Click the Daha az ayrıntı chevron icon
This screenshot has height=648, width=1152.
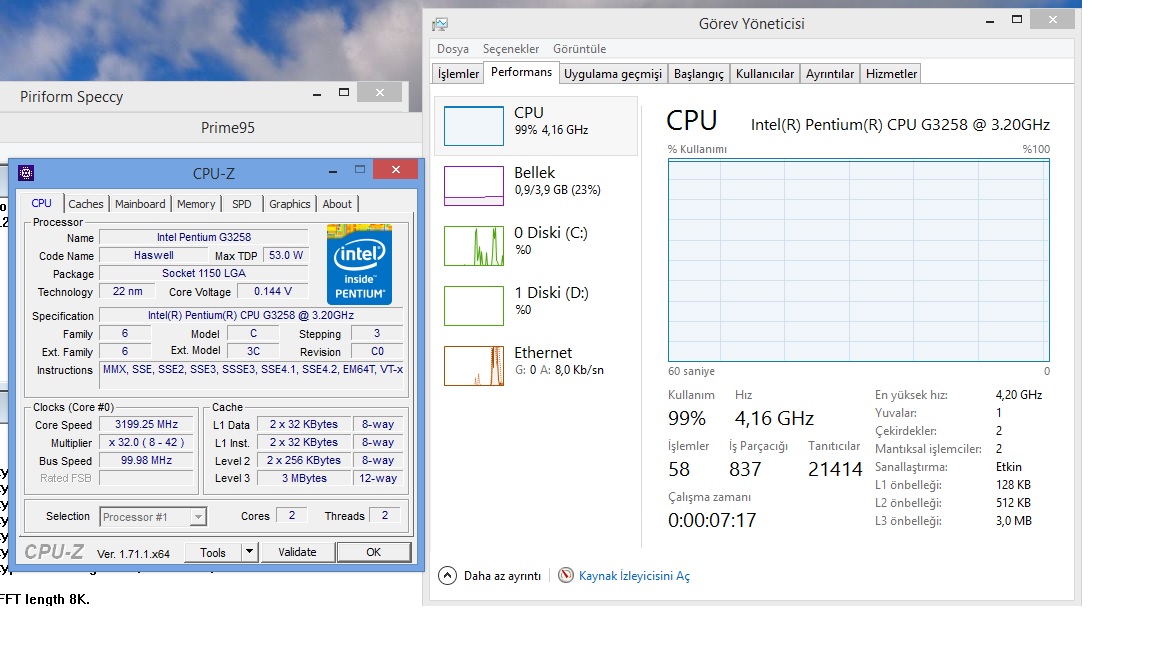click(x=447, y=575)
